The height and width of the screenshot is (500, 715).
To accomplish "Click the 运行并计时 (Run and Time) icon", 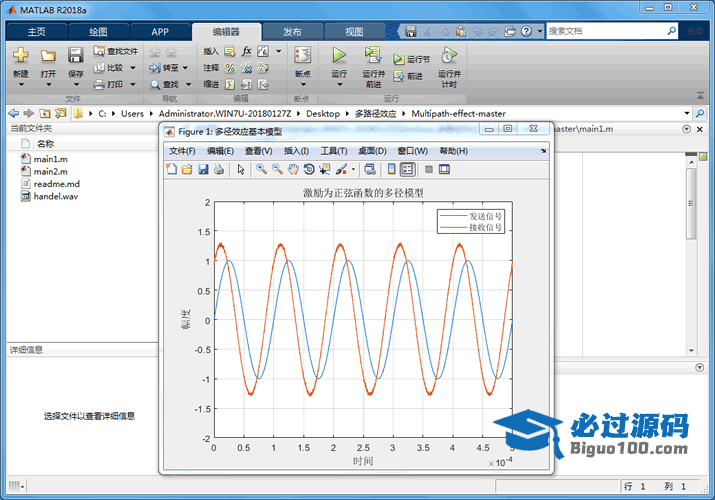I will [449, 55].
